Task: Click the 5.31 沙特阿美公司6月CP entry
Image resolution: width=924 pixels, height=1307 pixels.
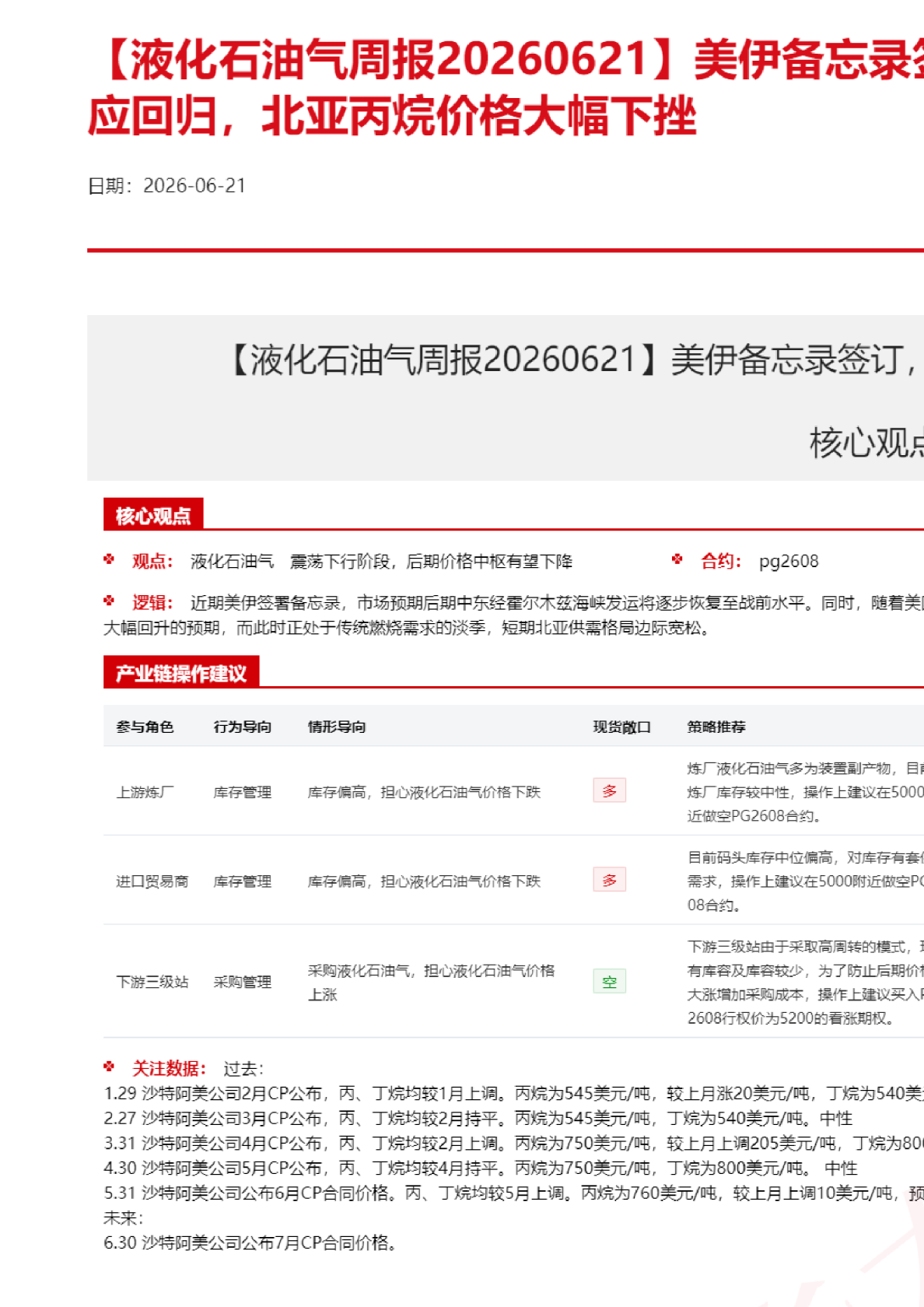Action: [x=513, y=1193]
